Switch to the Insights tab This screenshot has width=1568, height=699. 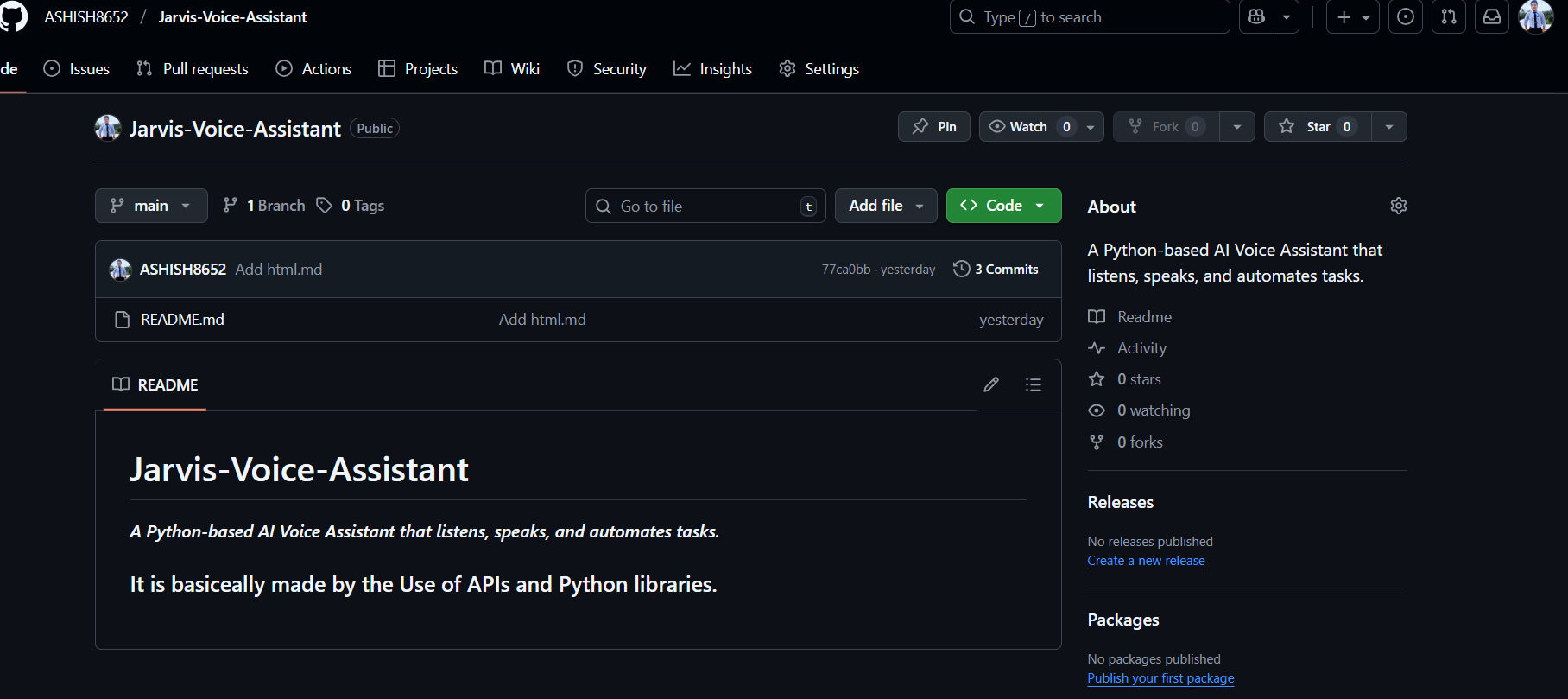tap(712, 69)
